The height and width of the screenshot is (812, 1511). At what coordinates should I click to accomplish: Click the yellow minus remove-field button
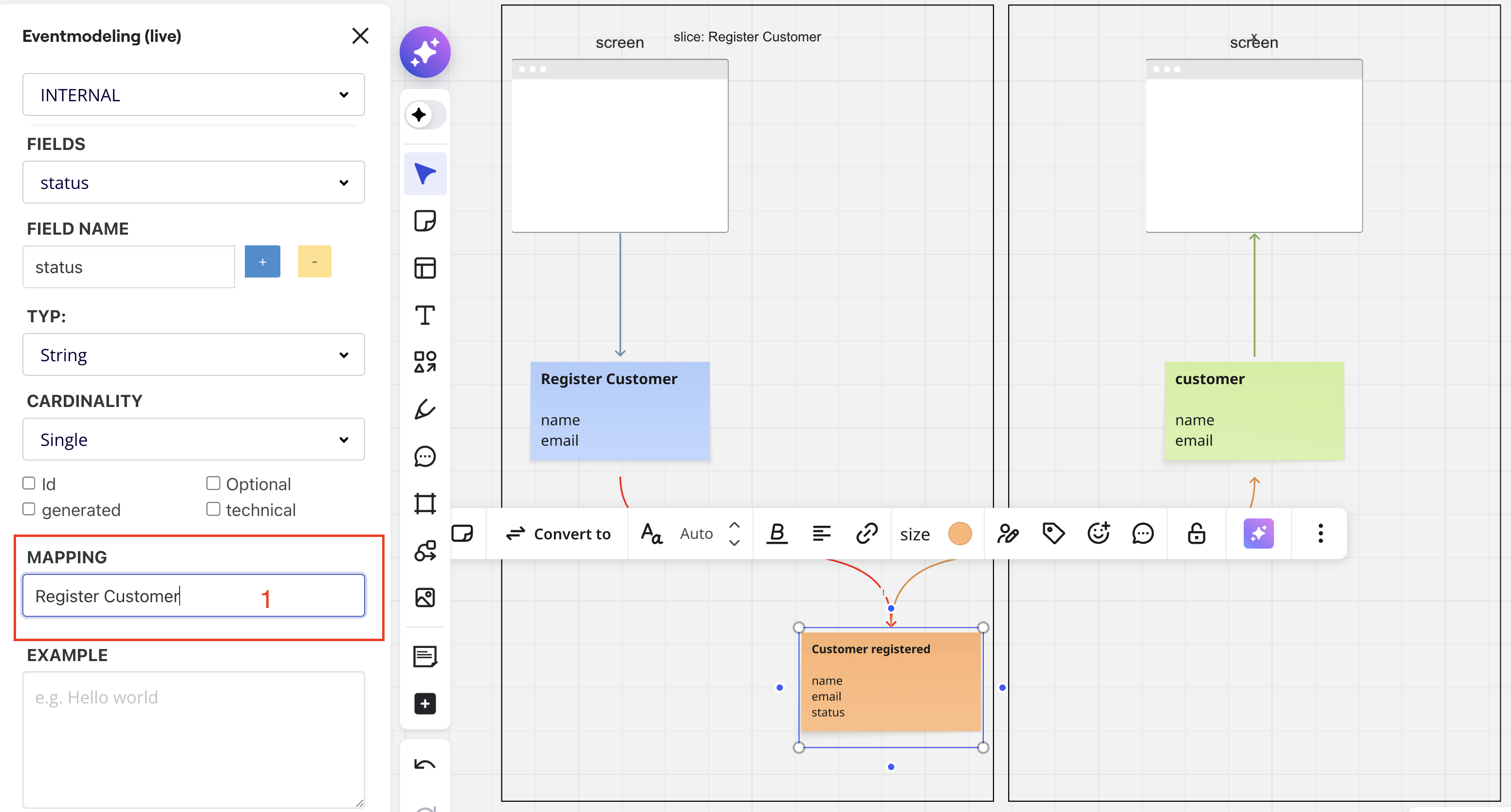(314, 262)
